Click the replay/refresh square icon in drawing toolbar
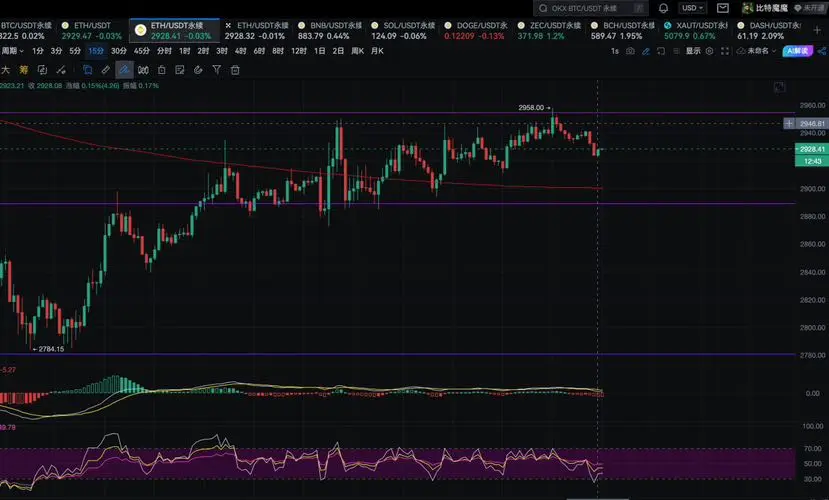Viewport: 829px width, 500px height. 42,70
